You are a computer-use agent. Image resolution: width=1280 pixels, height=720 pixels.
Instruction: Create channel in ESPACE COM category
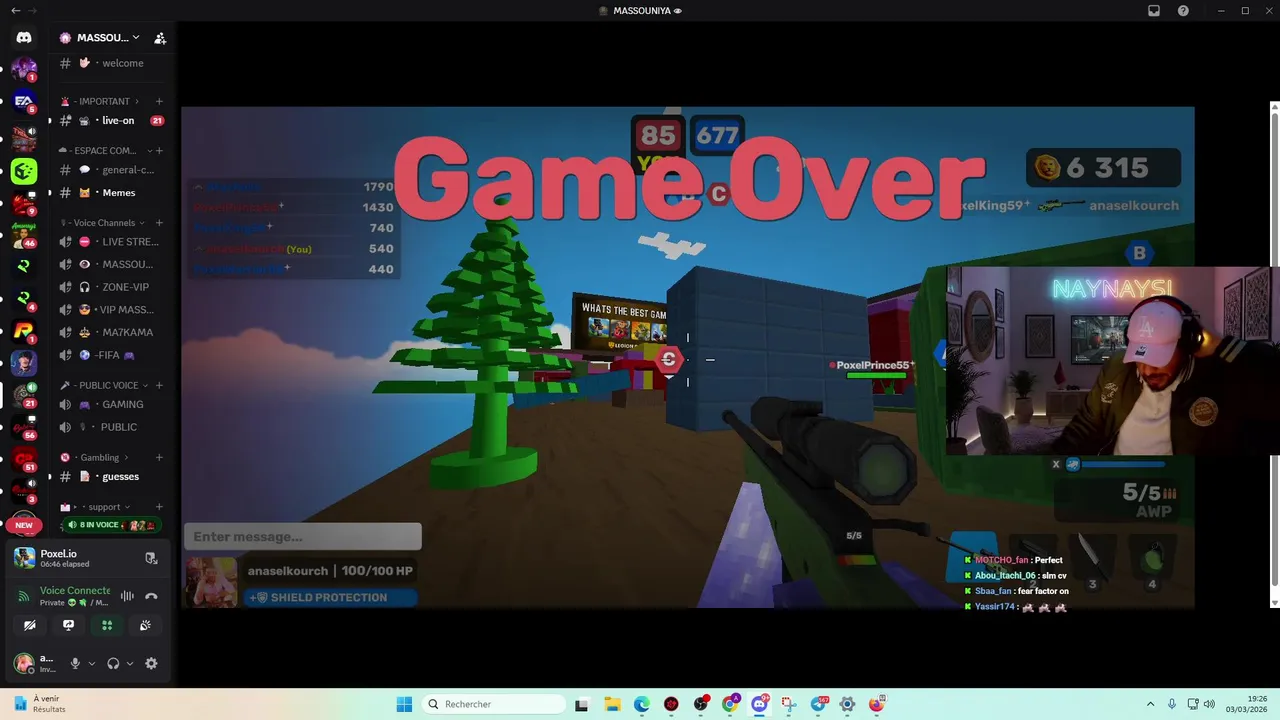[159, 151]
